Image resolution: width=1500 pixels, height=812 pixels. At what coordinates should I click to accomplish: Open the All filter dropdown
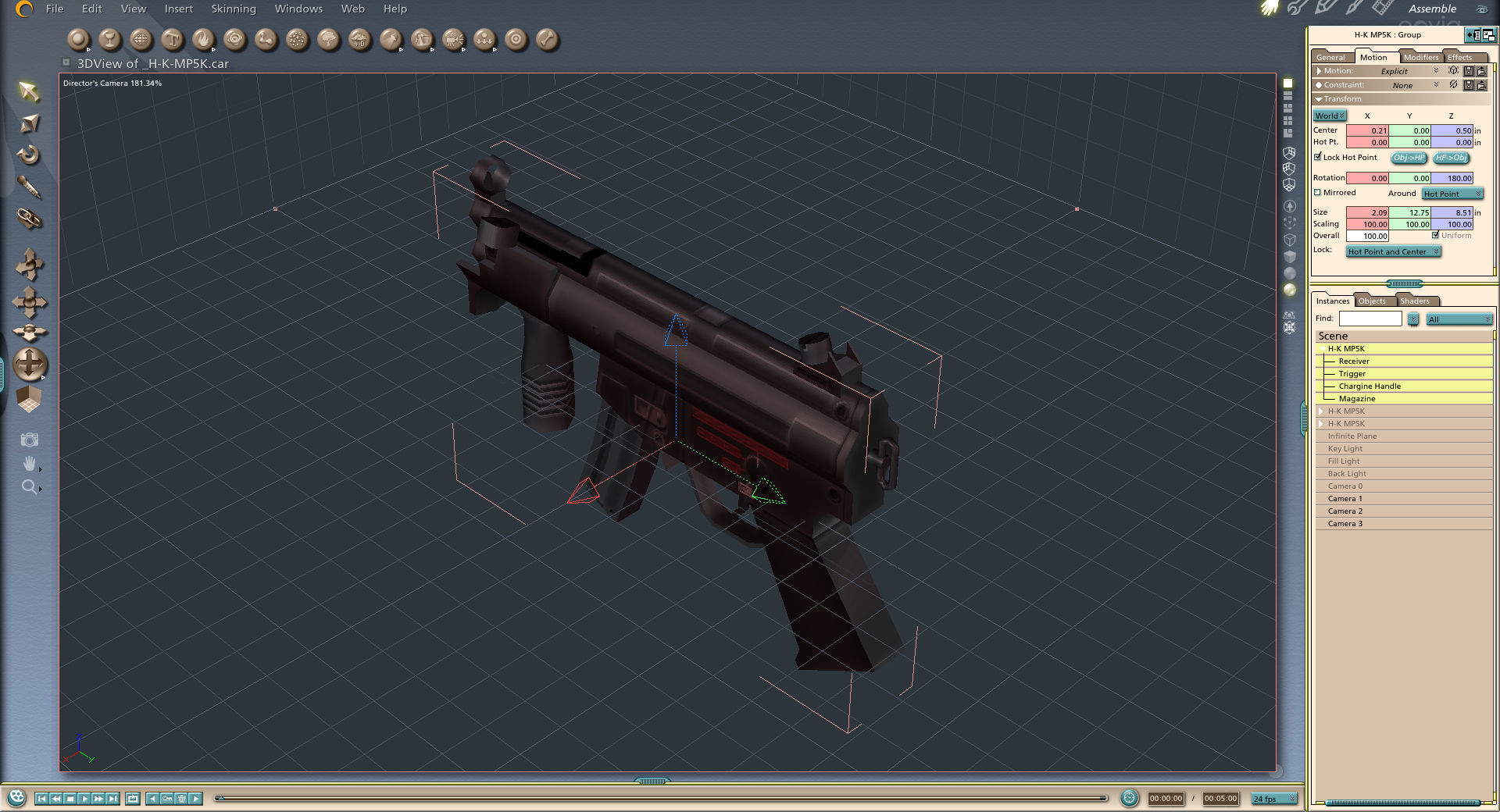coord(1459,319)
